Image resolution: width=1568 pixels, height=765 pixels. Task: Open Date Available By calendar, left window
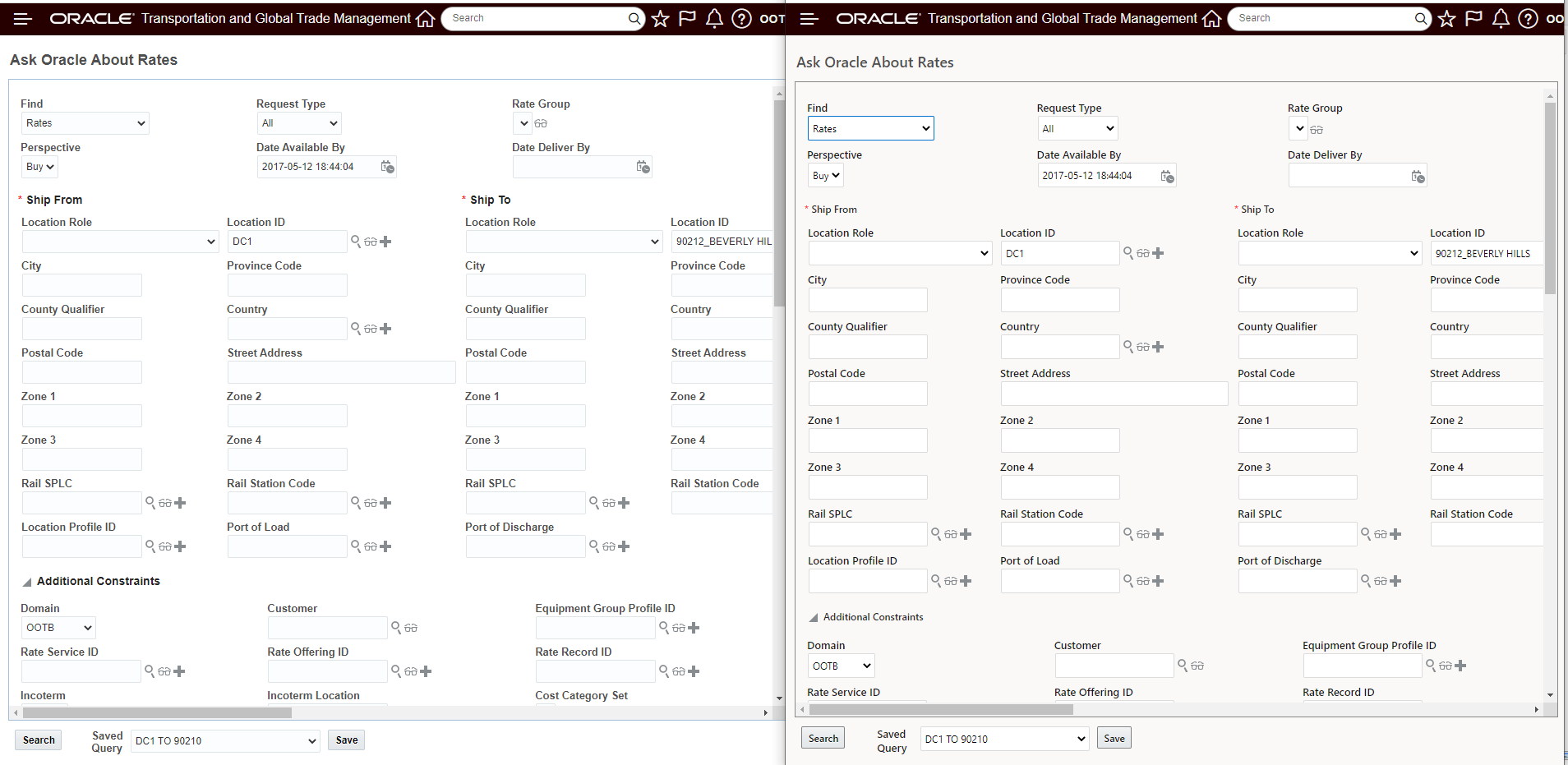coord(388,167)
